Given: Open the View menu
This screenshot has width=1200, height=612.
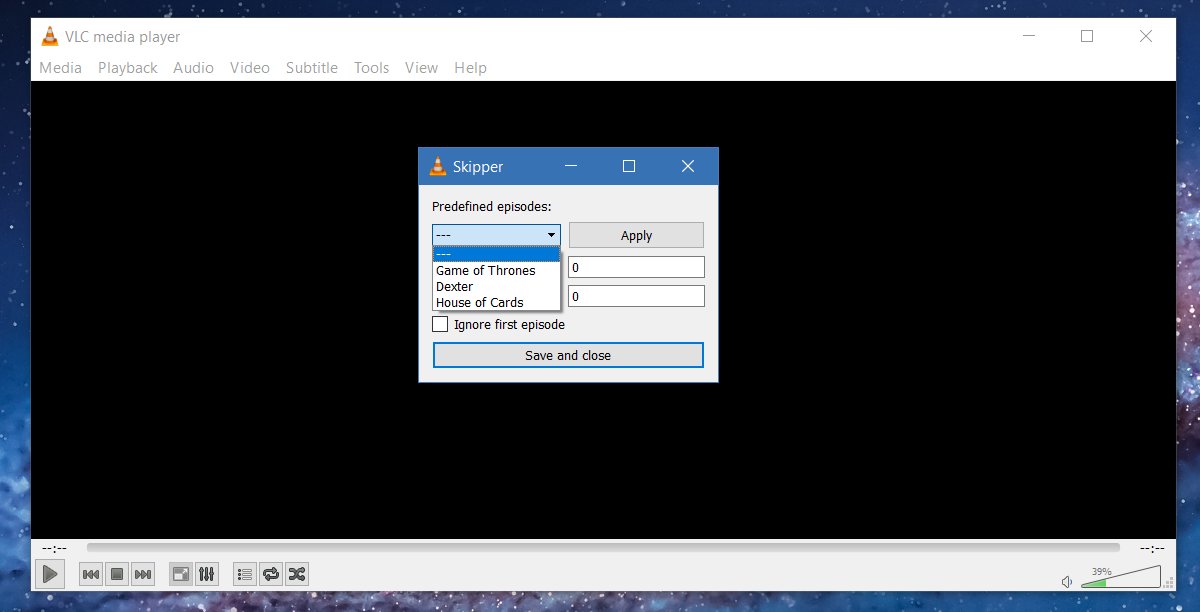Looking at the screenshot, I should pyautogui.click(x=421, y=68).
